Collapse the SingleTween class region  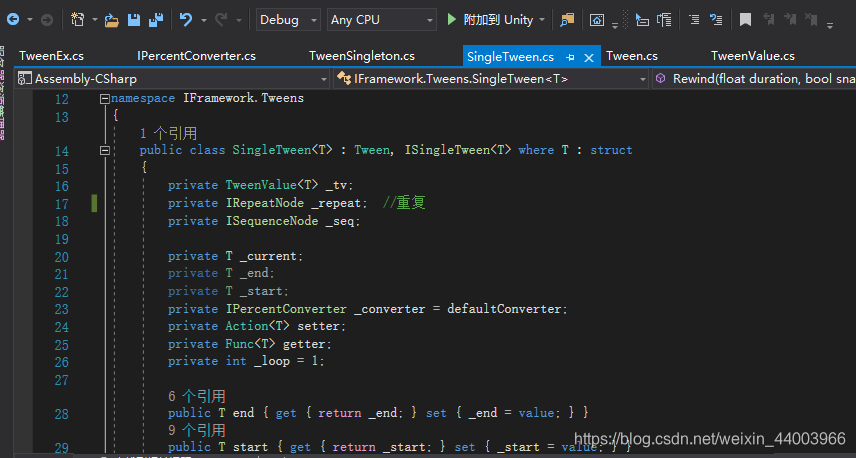105,151
